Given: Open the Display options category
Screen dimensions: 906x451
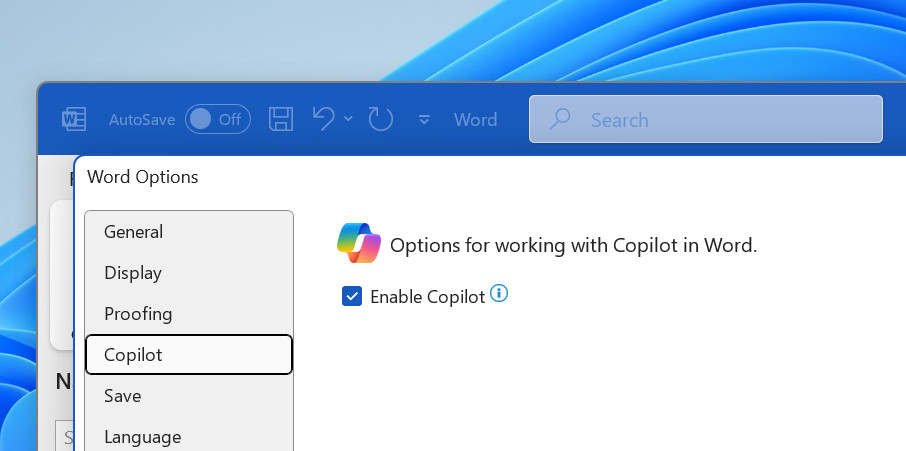Looking at the screenshot, I should coord(132,273).
